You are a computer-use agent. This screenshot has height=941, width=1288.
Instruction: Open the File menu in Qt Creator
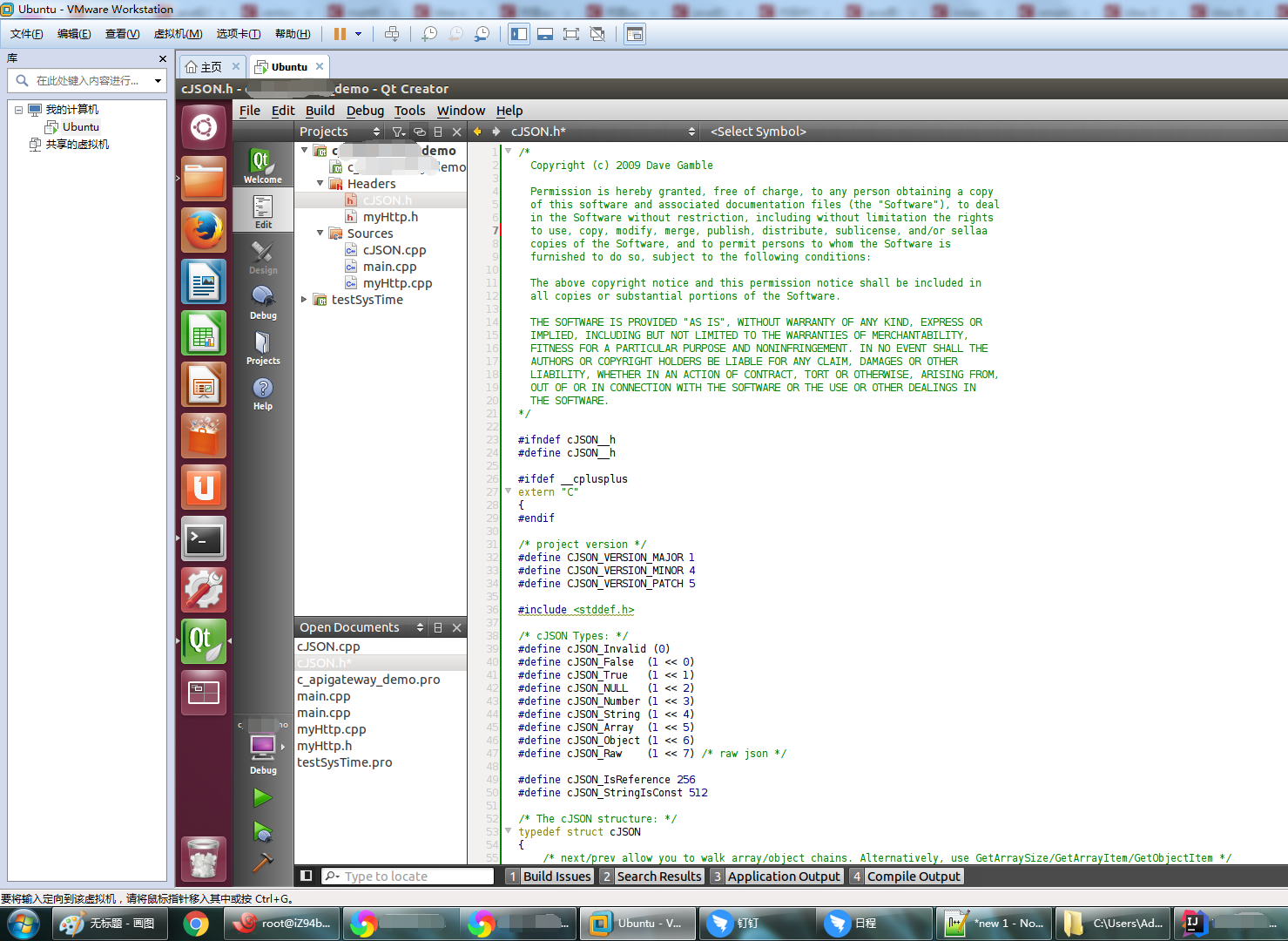point(250,111)
